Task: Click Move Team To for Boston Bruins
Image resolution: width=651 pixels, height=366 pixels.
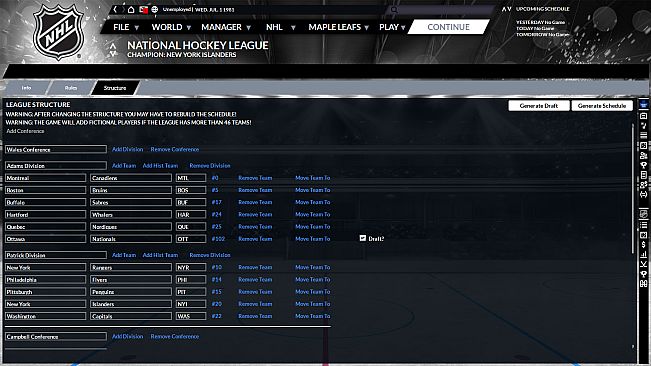Action: coord(313,190)
